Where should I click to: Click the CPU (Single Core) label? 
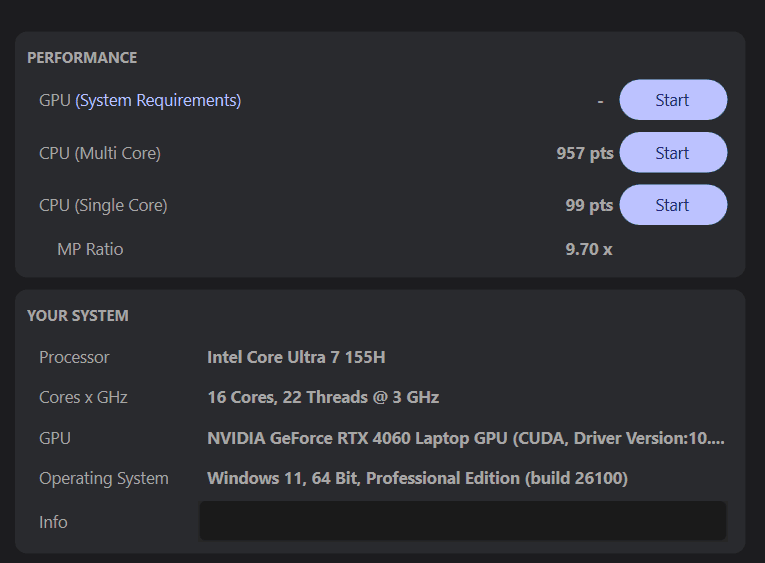[x=103, y=205]
